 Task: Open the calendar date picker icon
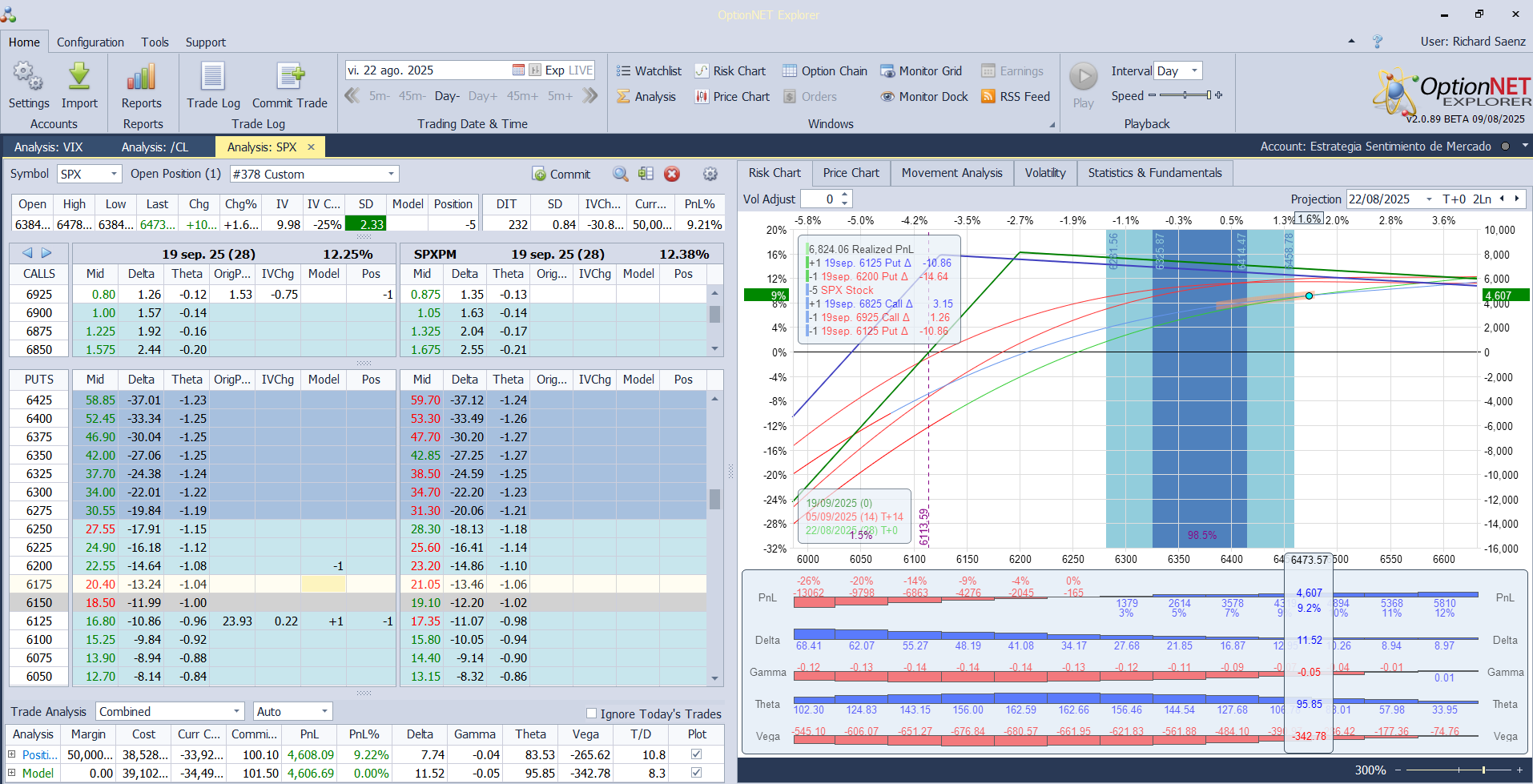(x=518, y=70)
